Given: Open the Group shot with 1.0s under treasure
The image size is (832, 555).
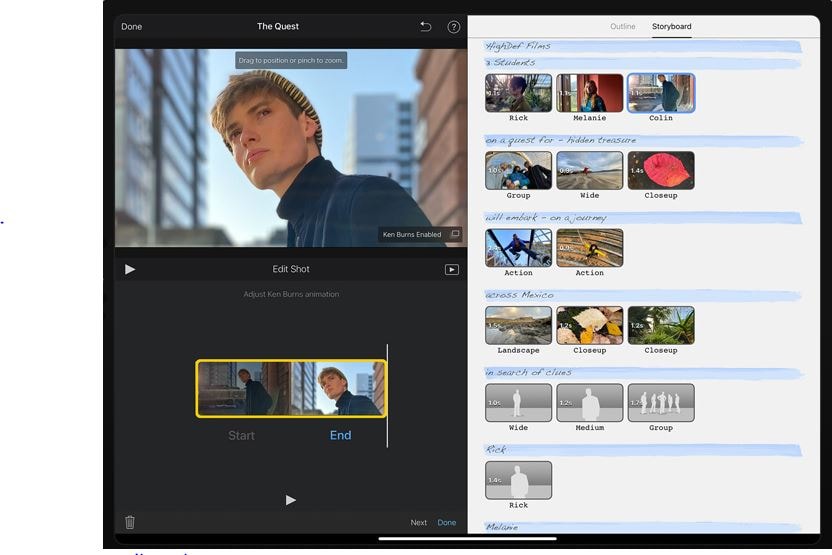Looking at the screenshot, I should (518, 170).
